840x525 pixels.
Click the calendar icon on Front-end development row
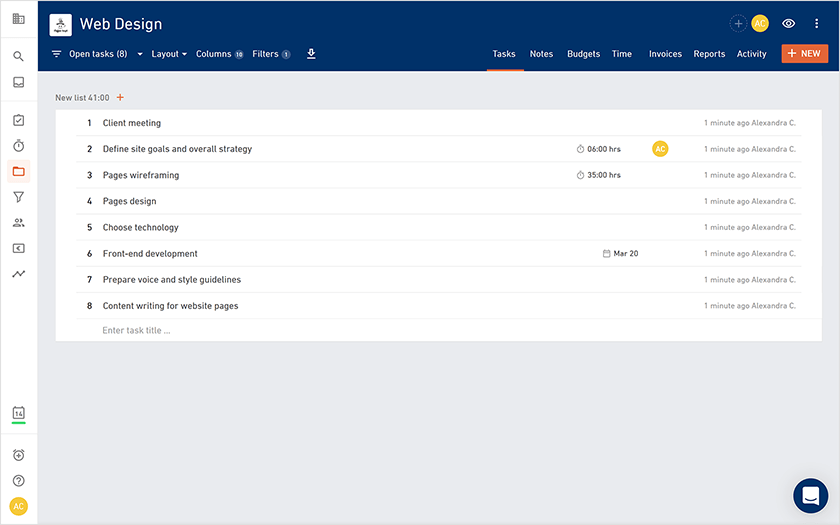606,253
